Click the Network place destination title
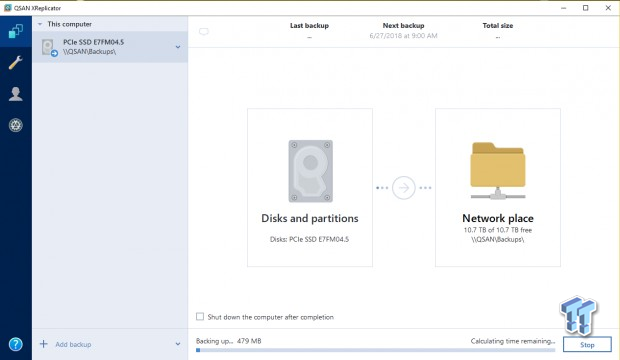620x360 pixels. click(498, 218)
